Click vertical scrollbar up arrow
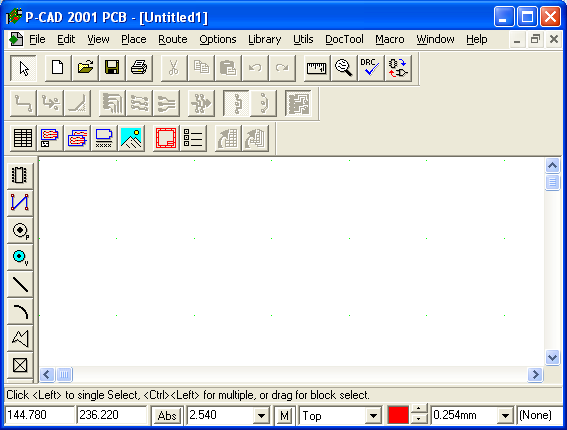Viewport: 567px width, 430px height. 552,166
